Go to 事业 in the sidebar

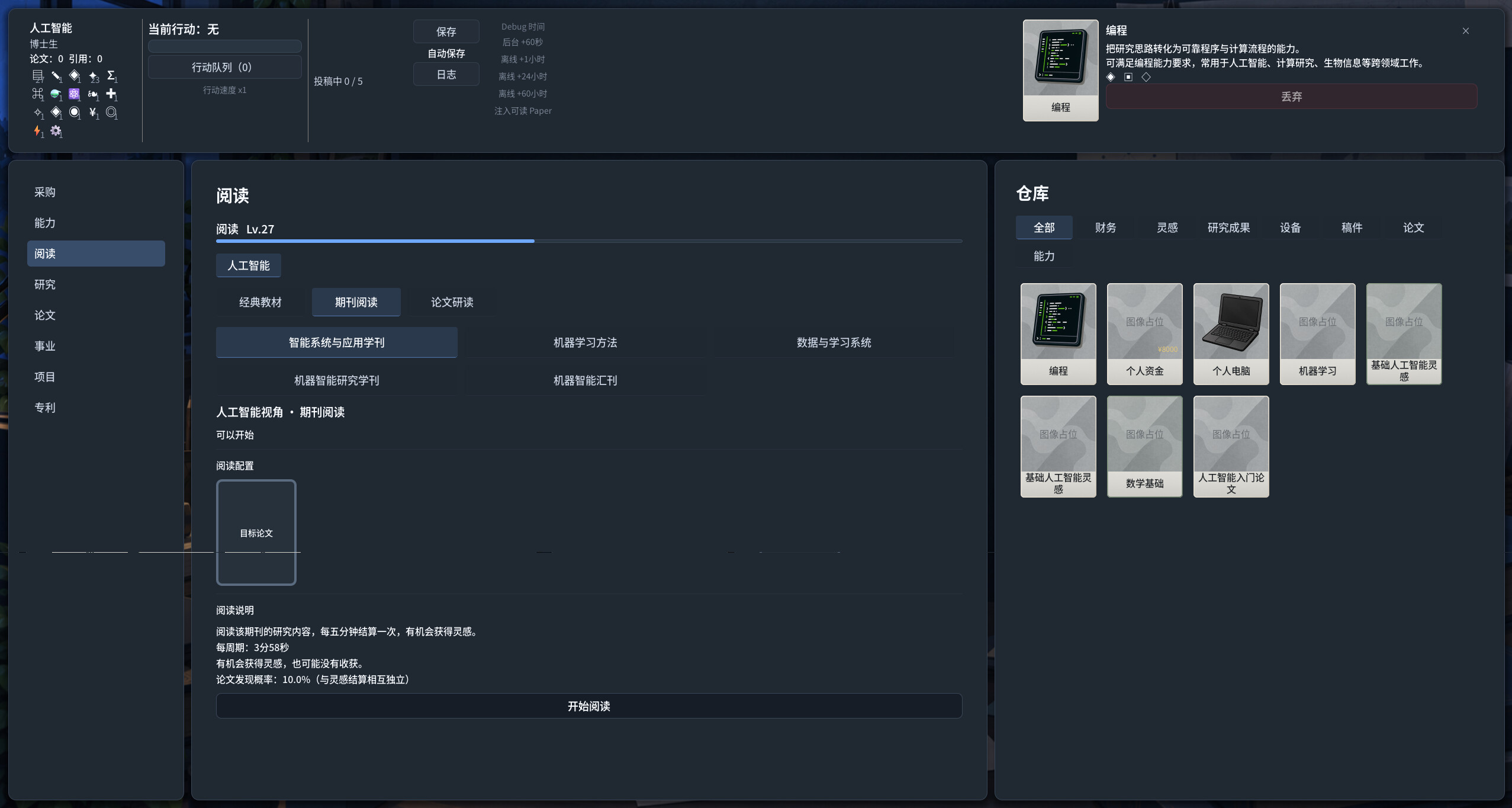96,346
